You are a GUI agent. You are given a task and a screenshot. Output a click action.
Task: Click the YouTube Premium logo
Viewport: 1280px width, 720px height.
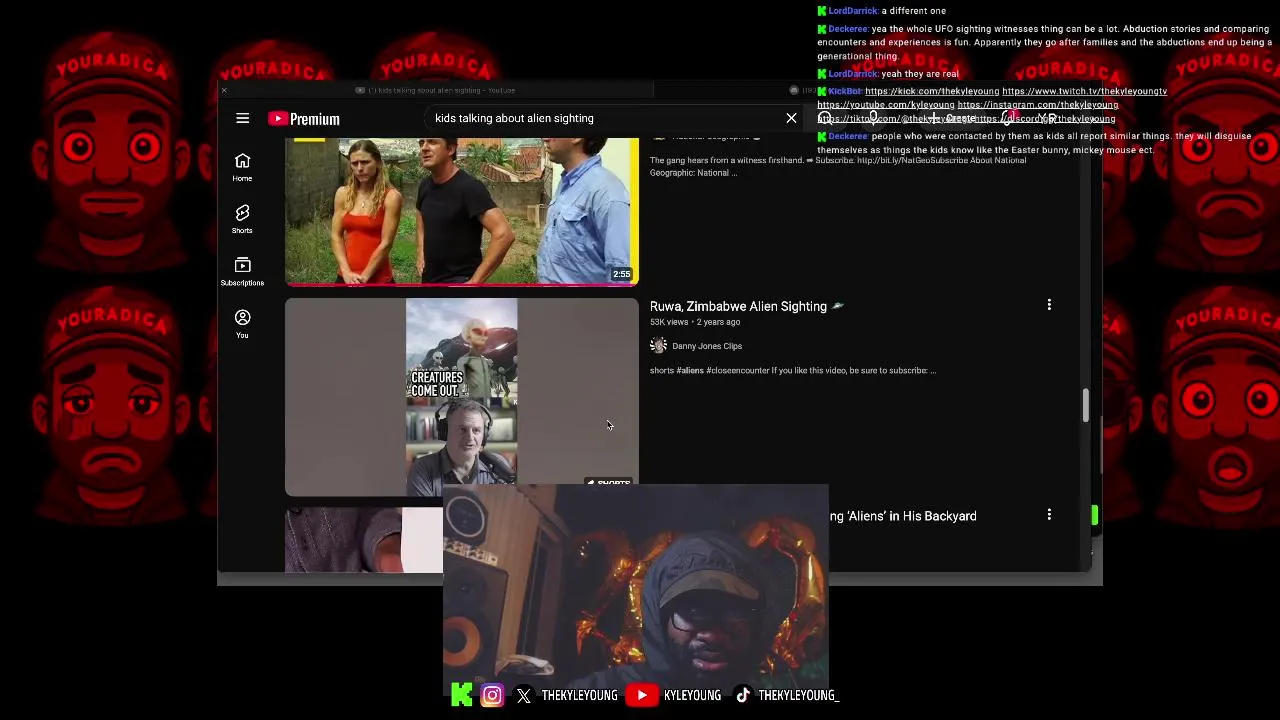[x=304, y=119]
